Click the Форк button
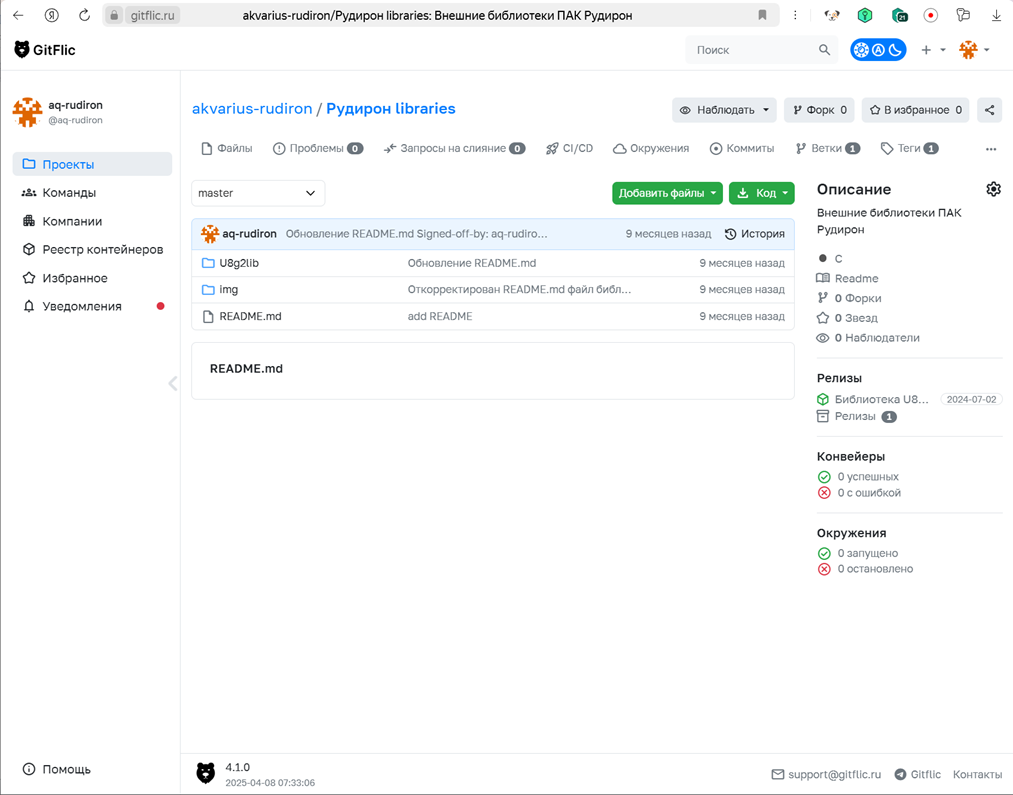1013x795 pixels. (x=819, y=110)
